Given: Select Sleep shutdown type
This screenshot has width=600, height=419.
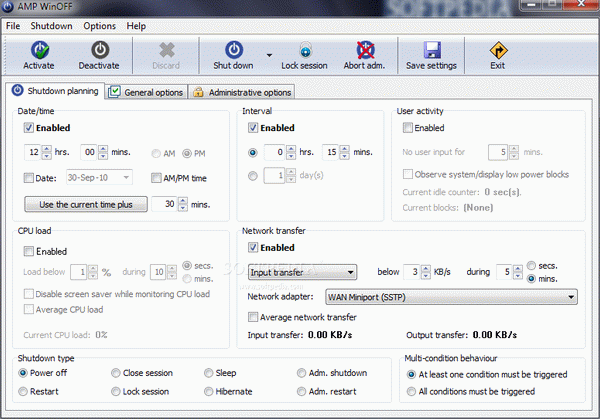Looking at the screenshot, I should (209, 373).
